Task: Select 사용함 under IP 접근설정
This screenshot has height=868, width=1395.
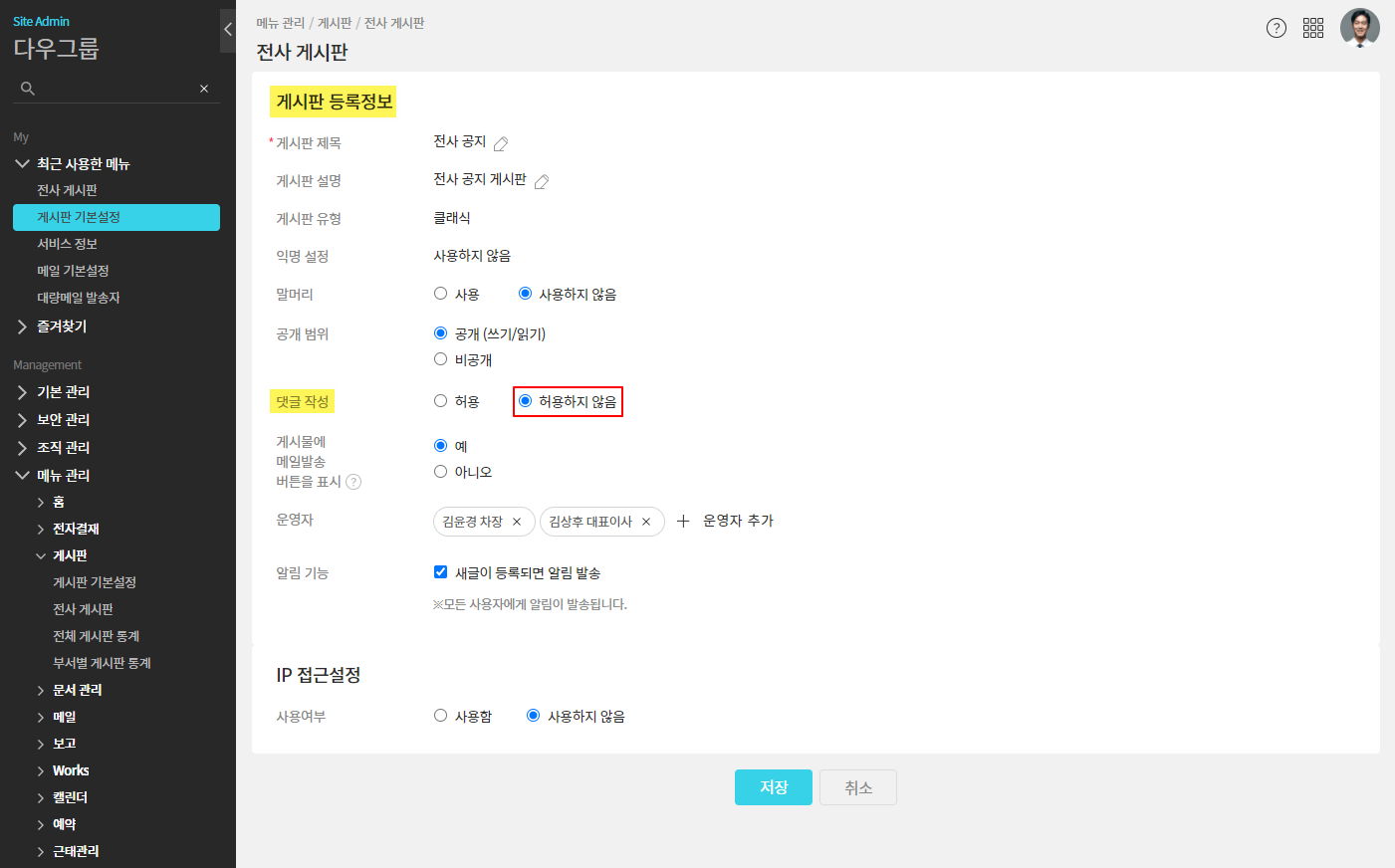Action: coord(440,716)
